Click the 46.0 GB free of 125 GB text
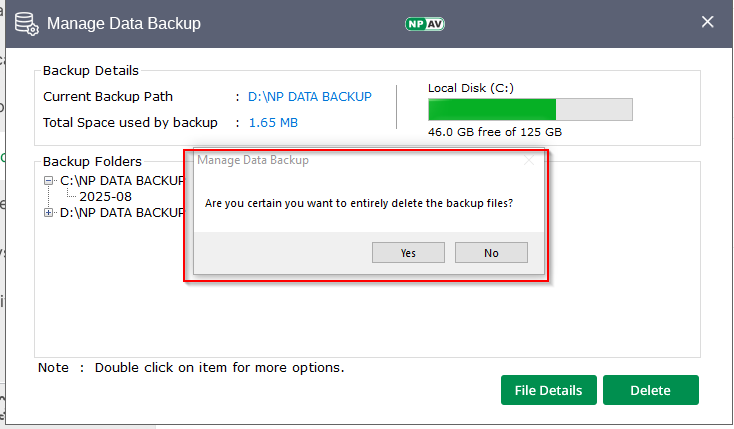 [x=494, y=132]
